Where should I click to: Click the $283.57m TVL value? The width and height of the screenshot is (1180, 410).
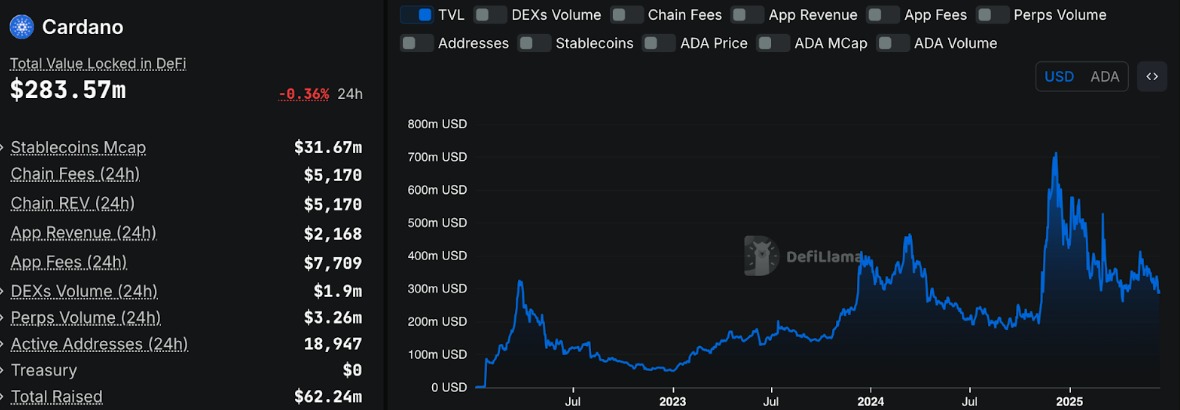pyautogui.click(x=68, y=90)
